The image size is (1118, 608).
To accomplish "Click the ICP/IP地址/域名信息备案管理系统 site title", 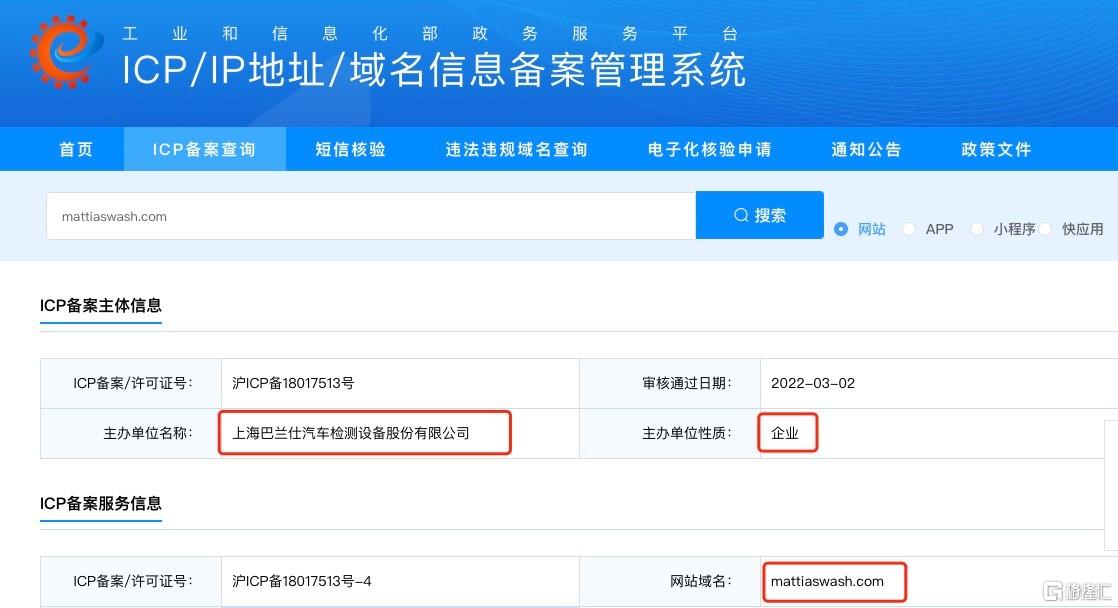I will (434, 70).
